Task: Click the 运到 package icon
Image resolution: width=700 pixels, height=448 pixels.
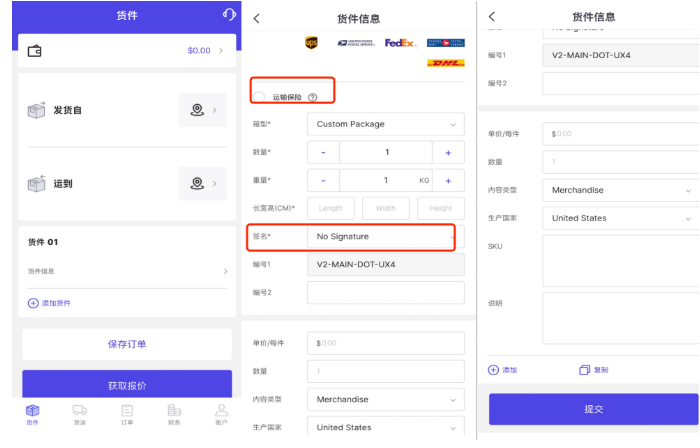Action: pyautogui.click(x=37, y=183)
